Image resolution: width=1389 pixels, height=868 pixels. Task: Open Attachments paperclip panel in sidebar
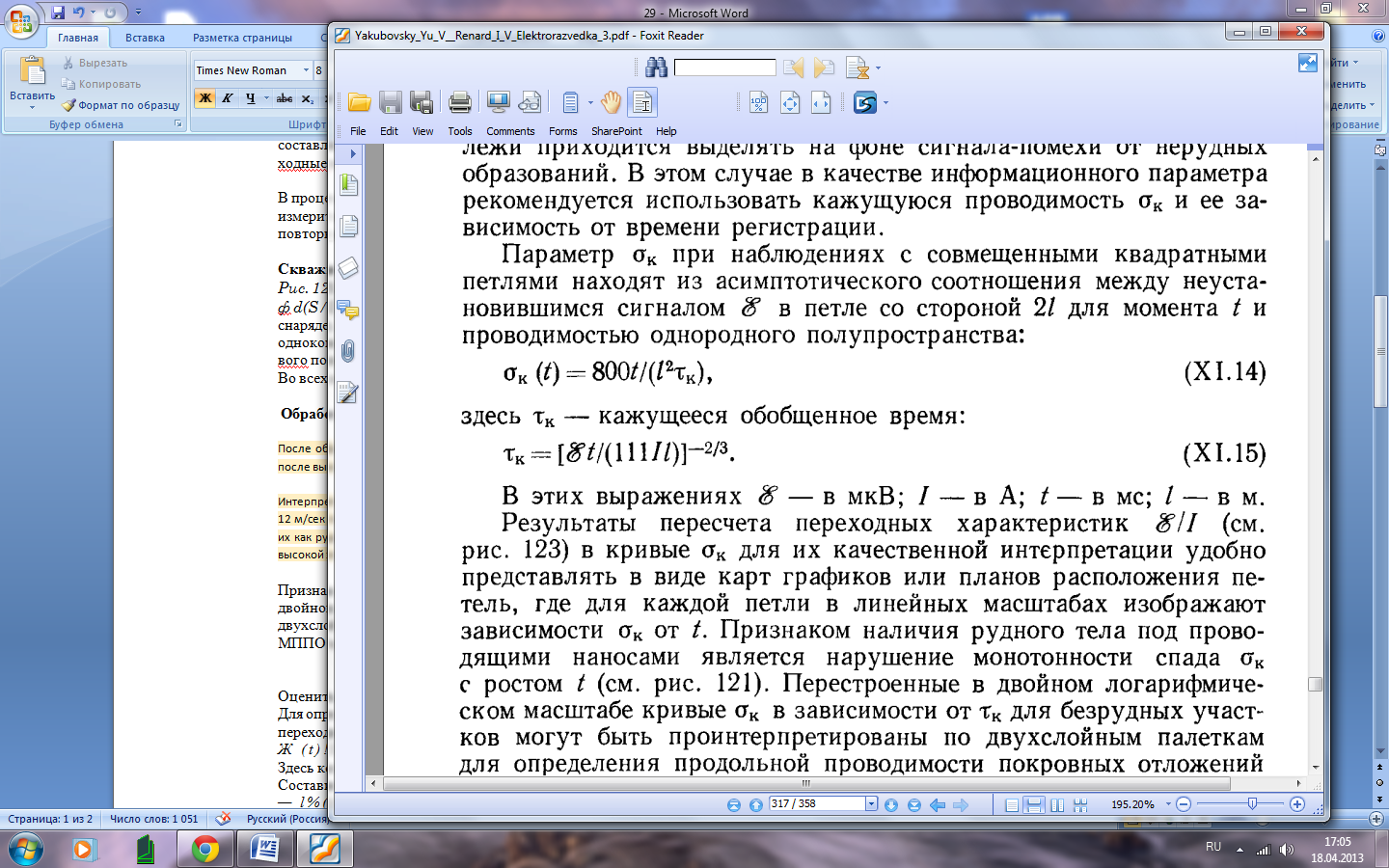pyautogui.click(x=348, y=351)
